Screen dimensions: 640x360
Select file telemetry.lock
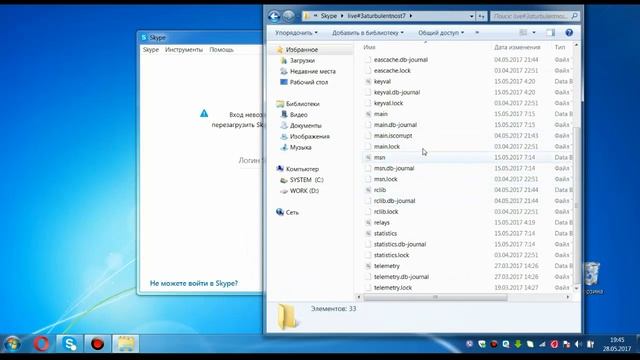pos(393,288)
